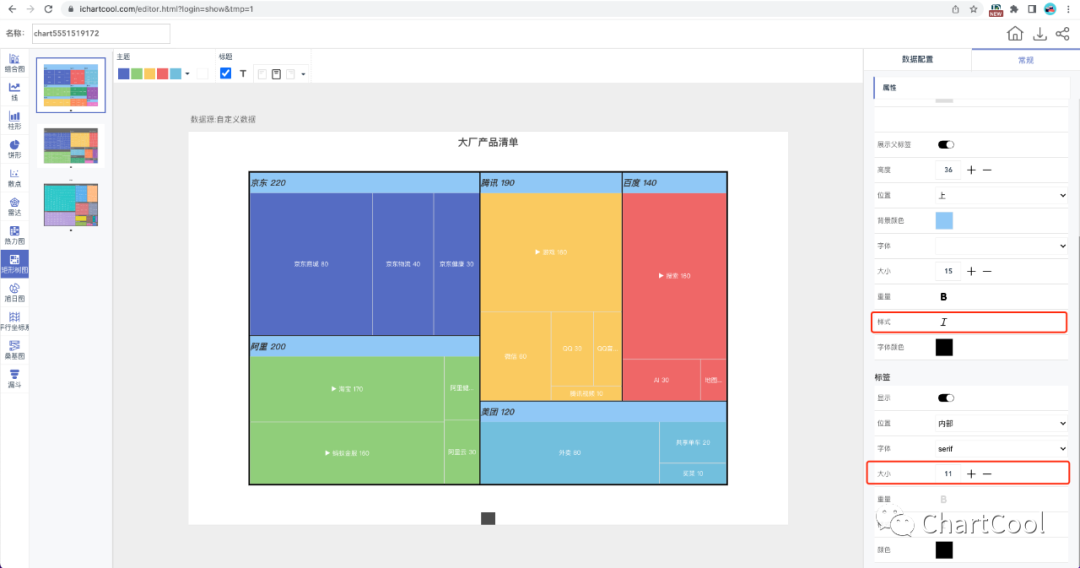Set title alignment to left layout icon
1080x568 pixels.
pyautogui.click(x=262, y=74)
